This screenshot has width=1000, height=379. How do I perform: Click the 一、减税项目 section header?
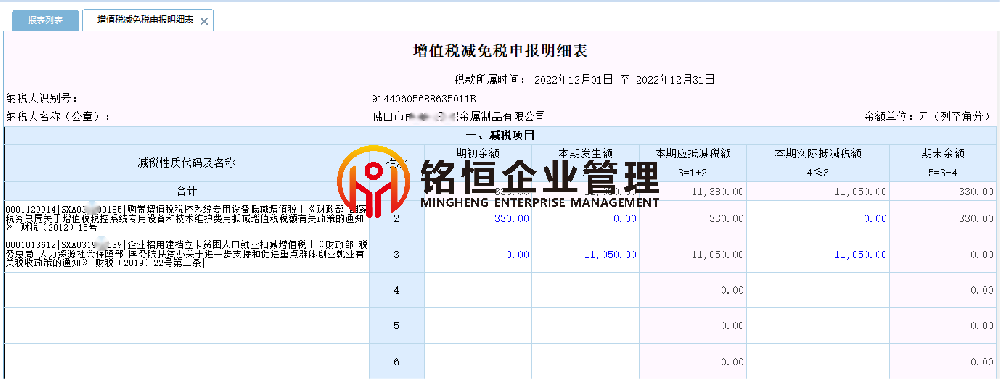(x=500, y=136)
